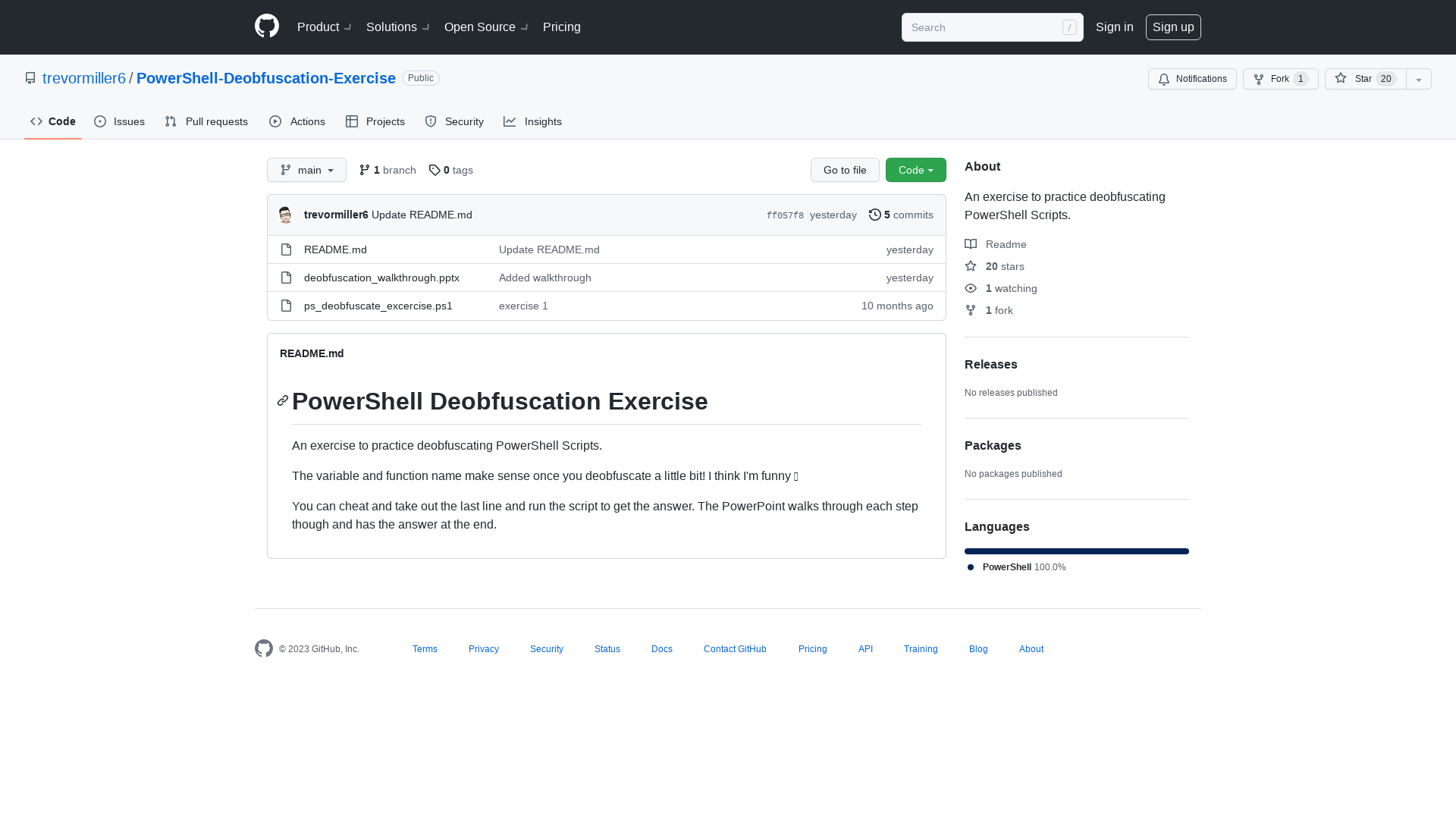
Task: Switch to the Issues tab
Action: (119, 121)
